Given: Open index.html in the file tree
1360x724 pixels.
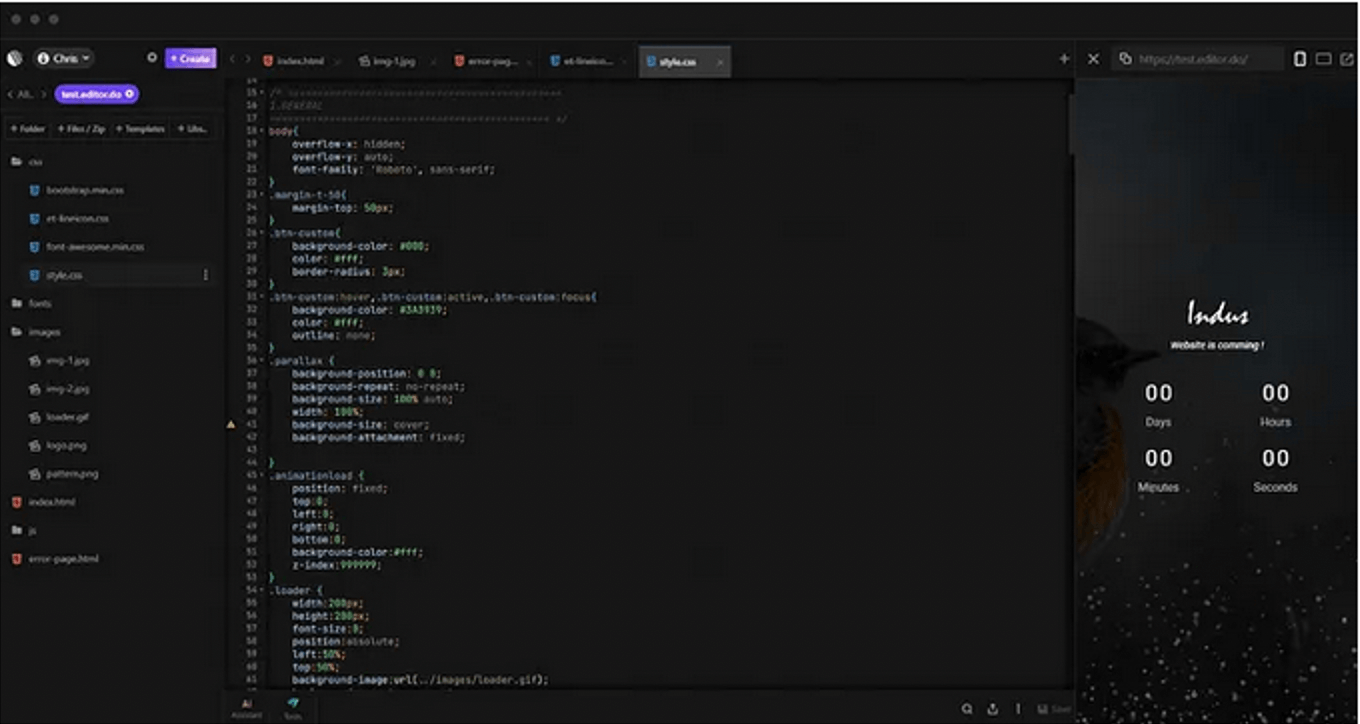Looking at the screenshot, I should (43, 502).
